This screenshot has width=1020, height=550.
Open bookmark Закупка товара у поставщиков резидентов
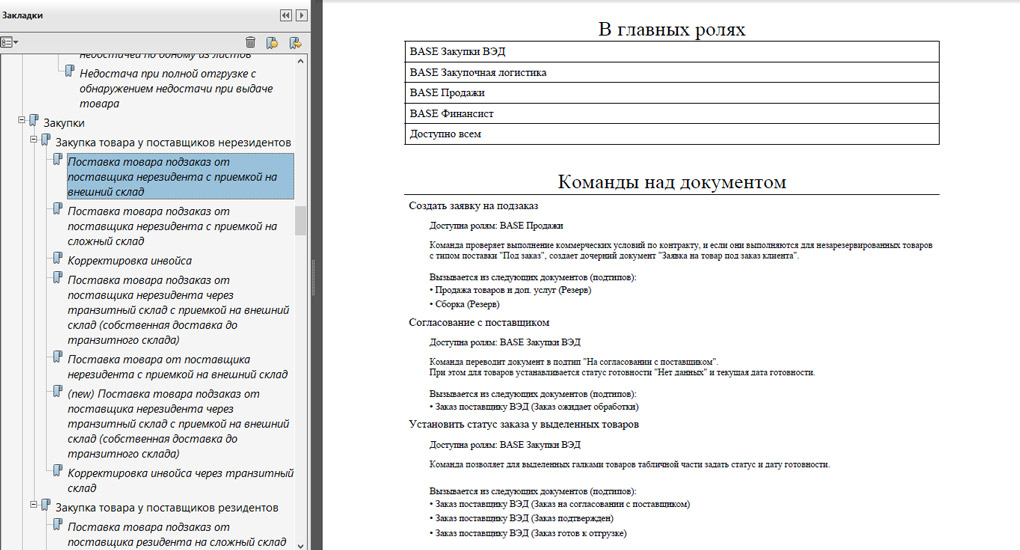(167, 507)
